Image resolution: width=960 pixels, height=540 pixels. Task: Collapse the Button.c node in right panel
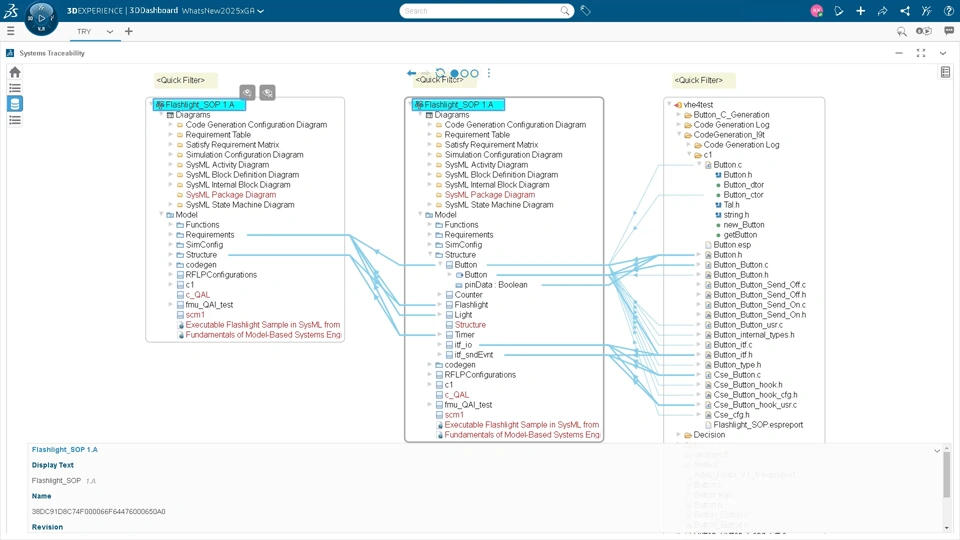click(x=699, y=165)
